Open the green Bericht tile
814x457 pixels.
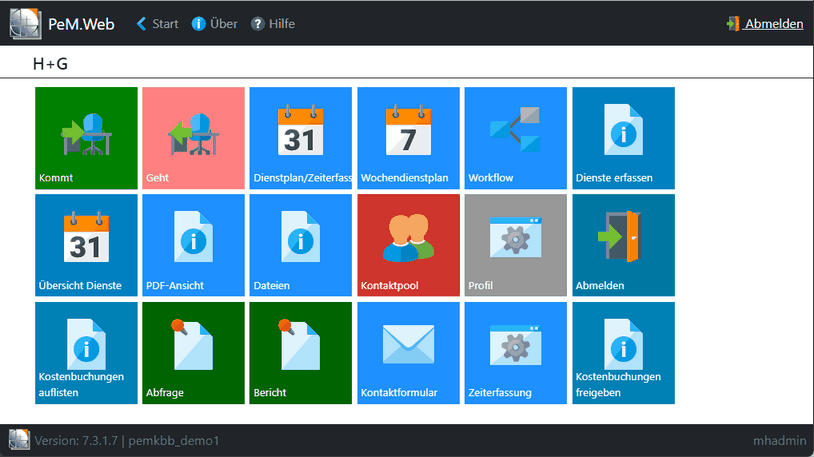pyautogui.click(x=301, y=353)
